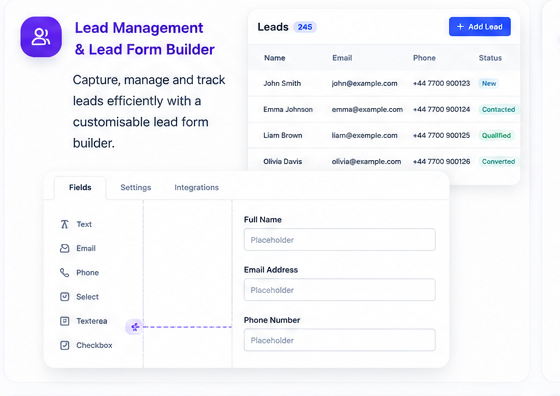Click the Lead Management & Lead Form Builder heading
The height and width of the screenshot is (396, 560).
pos(144,39)
